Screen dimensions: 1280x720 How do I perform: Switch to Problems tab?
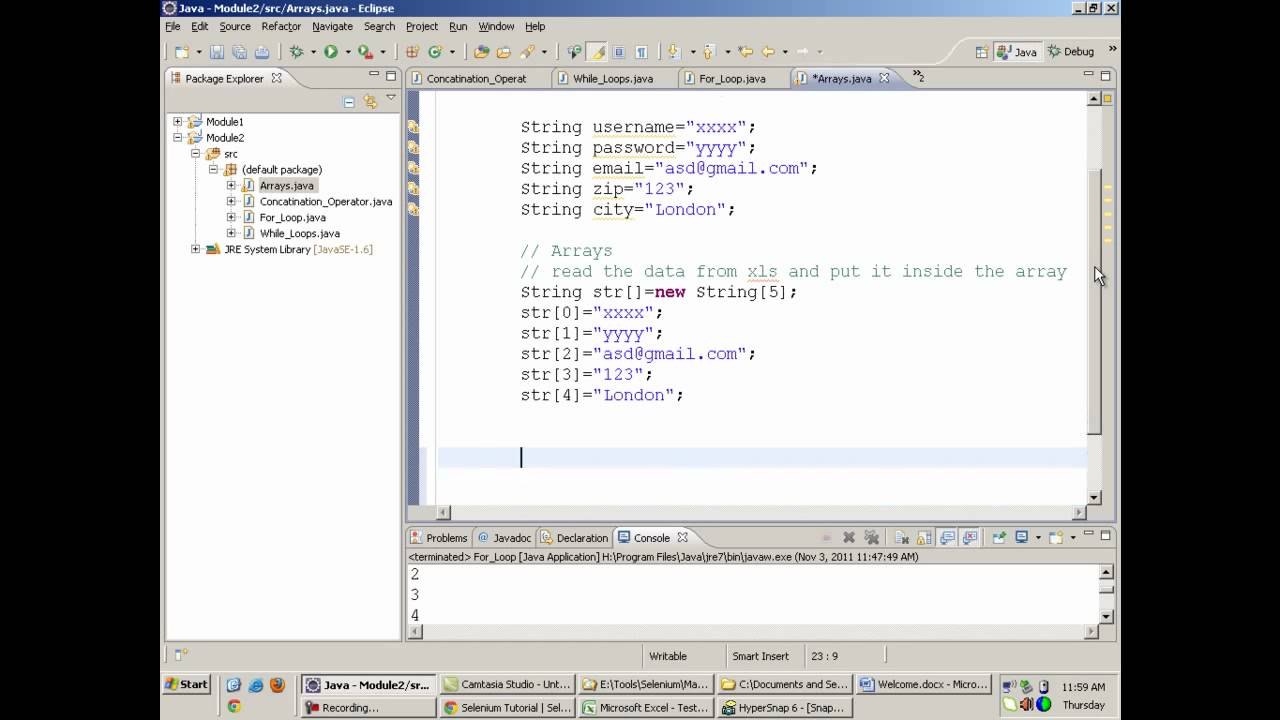coord(439,538)
